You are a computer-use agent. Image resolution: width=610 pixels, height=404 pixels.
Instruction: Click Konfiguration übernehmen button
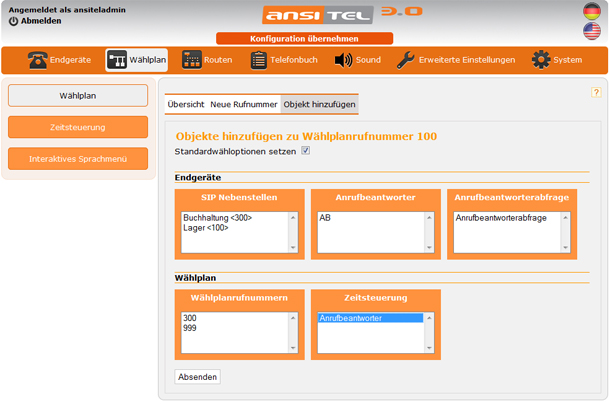[304, 38]
